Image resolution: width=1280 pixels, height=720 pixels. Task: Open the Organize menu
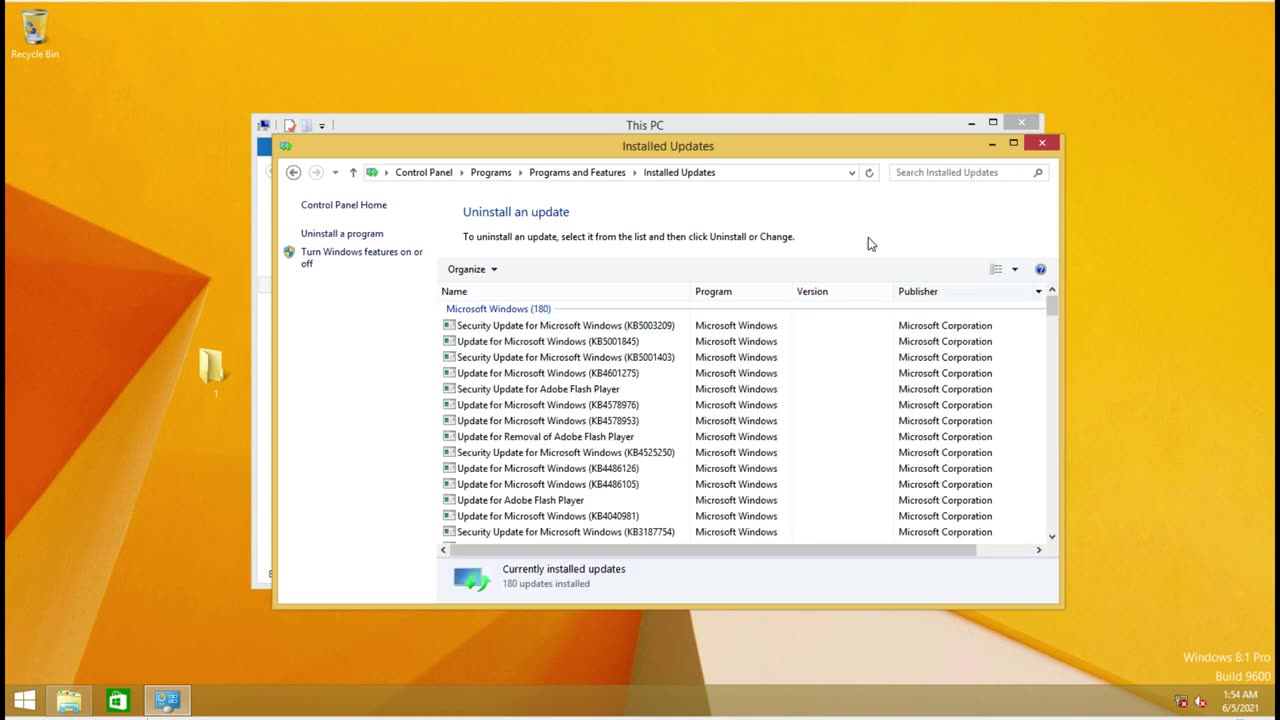tap(472, 269)
